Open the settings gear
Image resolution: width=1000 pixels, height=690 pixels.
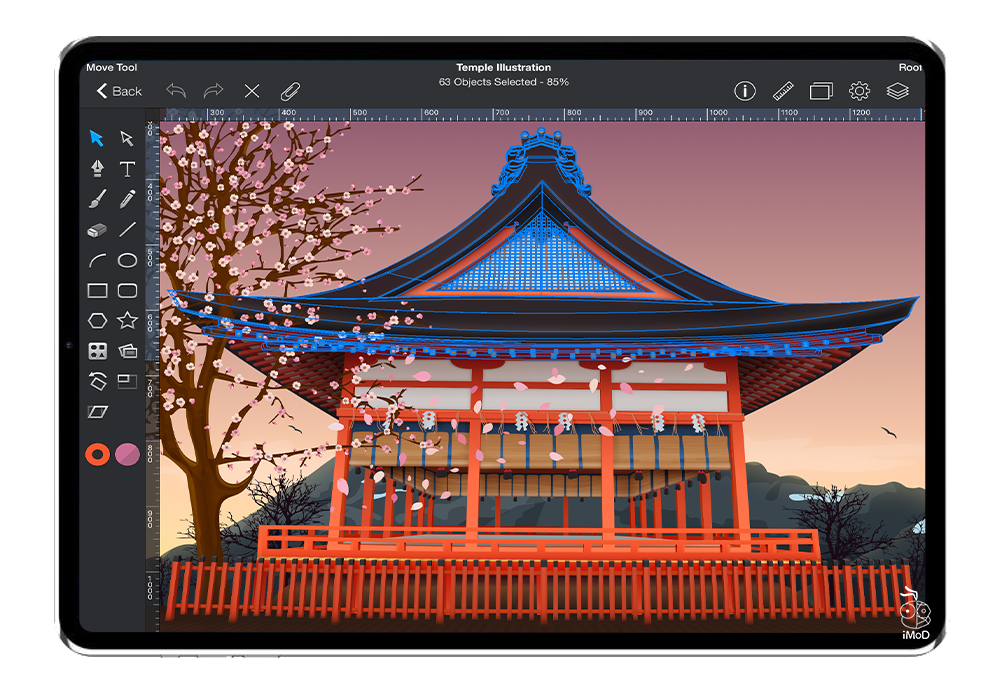click(859, 91)
